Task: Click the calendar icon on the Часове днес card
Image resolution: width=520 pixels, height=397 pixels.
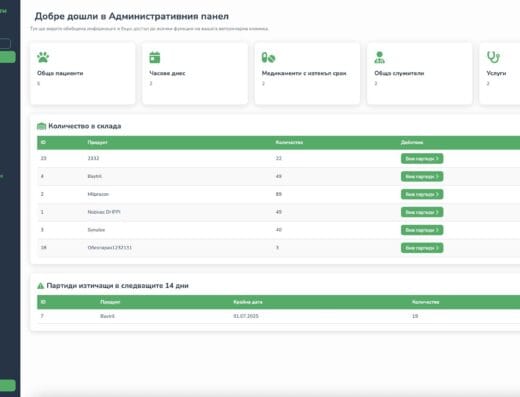Action: tap(155, 57)
